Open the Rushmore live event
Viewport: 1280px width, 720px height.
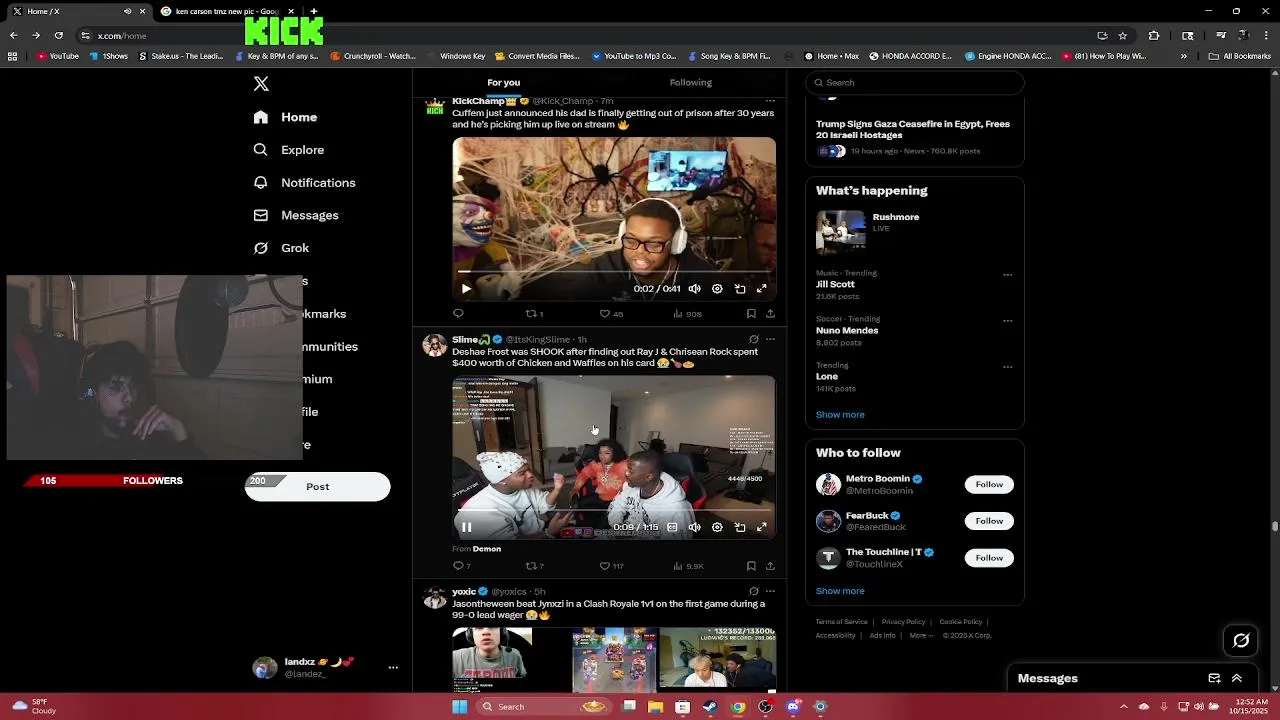(914, 231)
